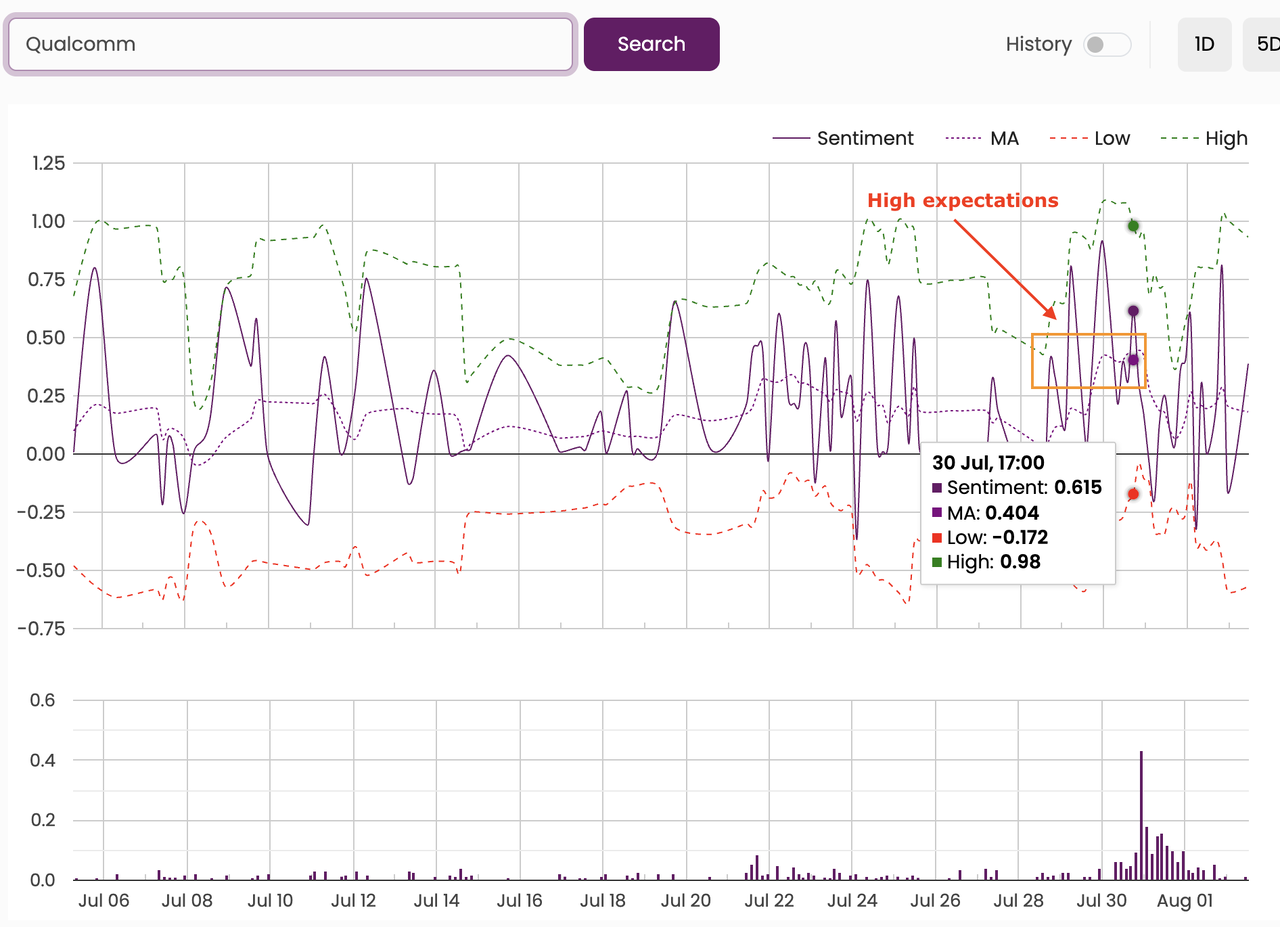The height and width of the screenshot is (927, 1280).
Task: Click the red Low data point marker
Action: point(1133,494)
